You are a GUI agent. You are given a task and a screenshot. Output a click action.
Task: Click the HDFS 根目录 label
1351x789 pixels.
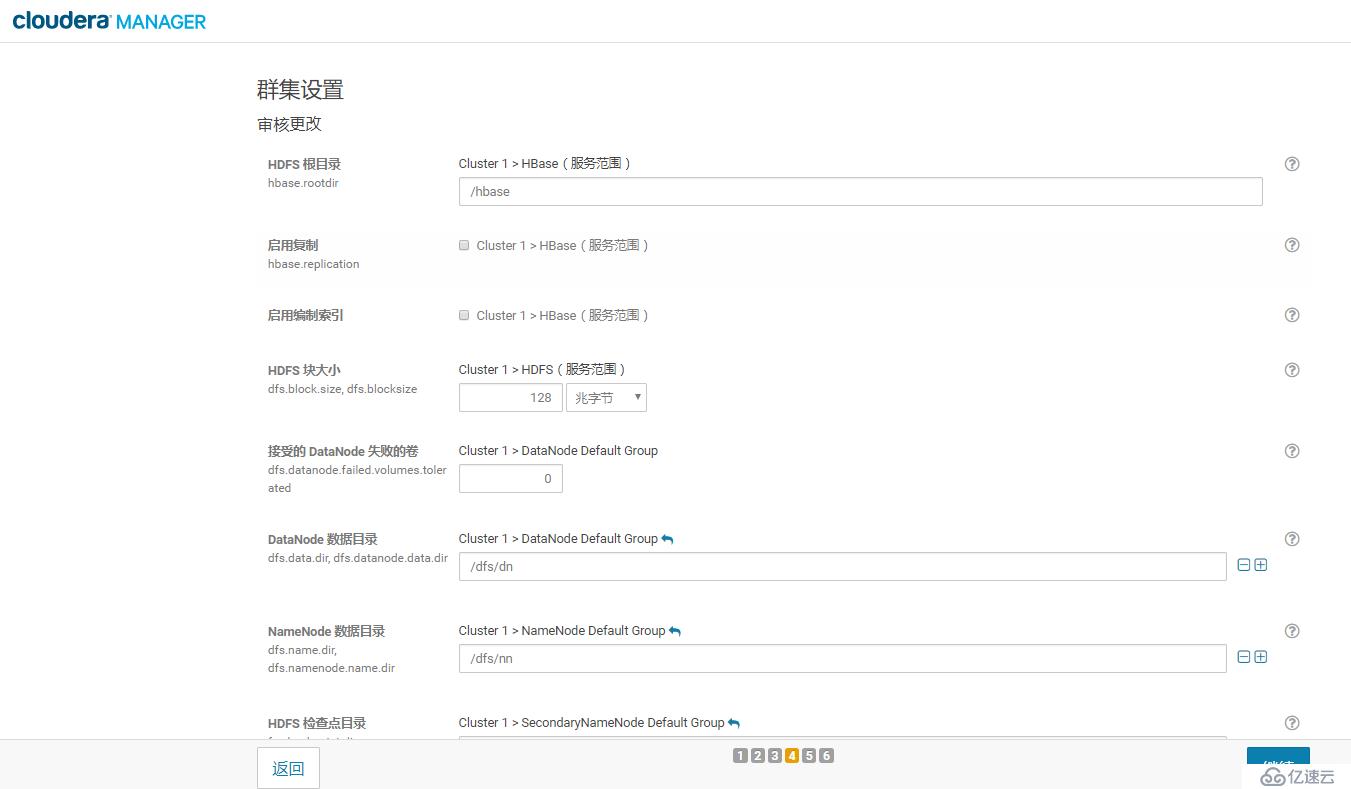point(304,164)
